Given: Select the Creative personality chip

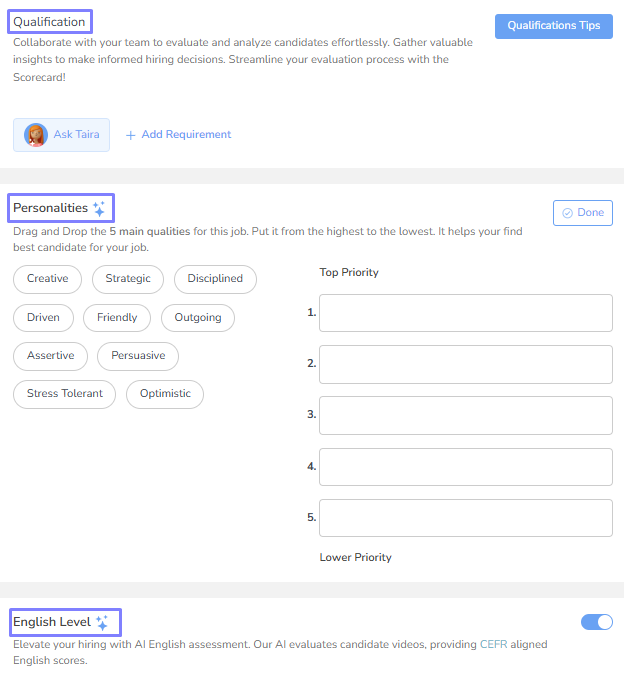Looking at the screenshot, I should [x=47, y=279].
